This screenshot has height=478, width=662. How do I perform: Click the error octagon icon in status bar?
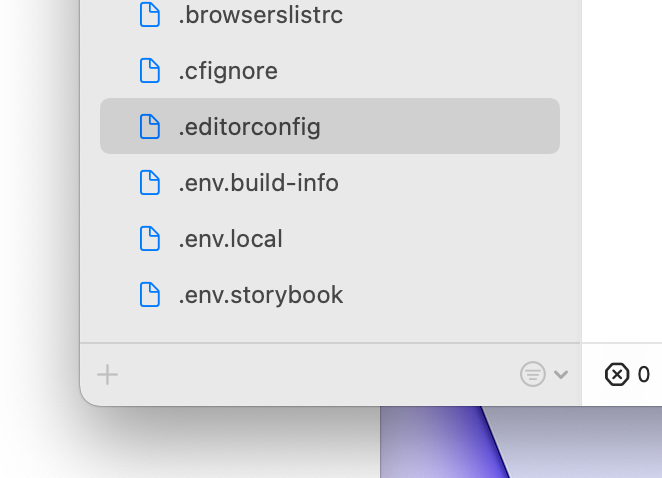coord(617,375)
